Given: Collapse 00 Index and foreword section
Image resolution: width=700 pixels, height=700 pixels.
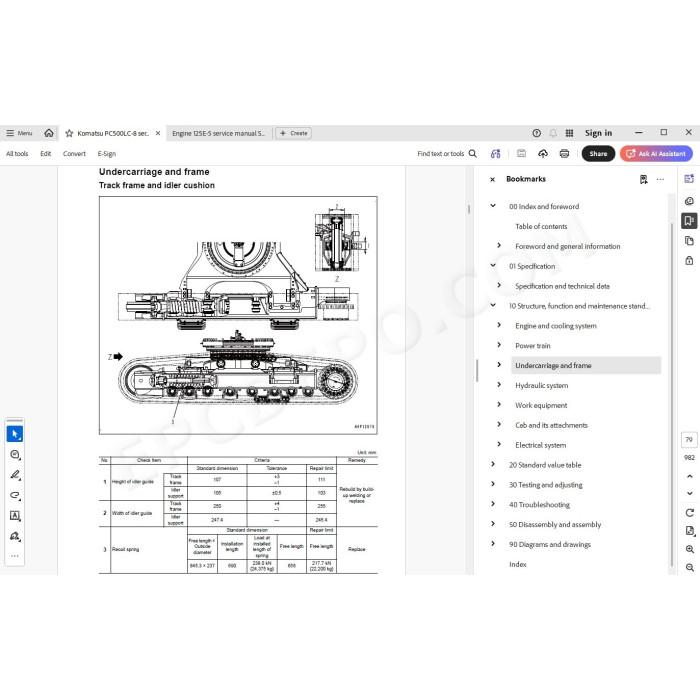Looking at the screenshot, I should pyautogui.click(x=493, y=206).
